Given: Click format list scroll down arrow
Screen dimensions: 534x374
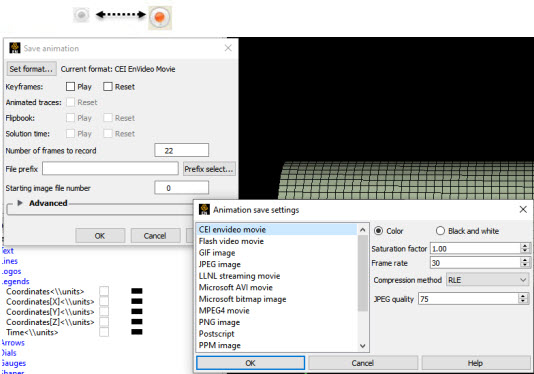Looking at the screenshot, I should 363,346.
